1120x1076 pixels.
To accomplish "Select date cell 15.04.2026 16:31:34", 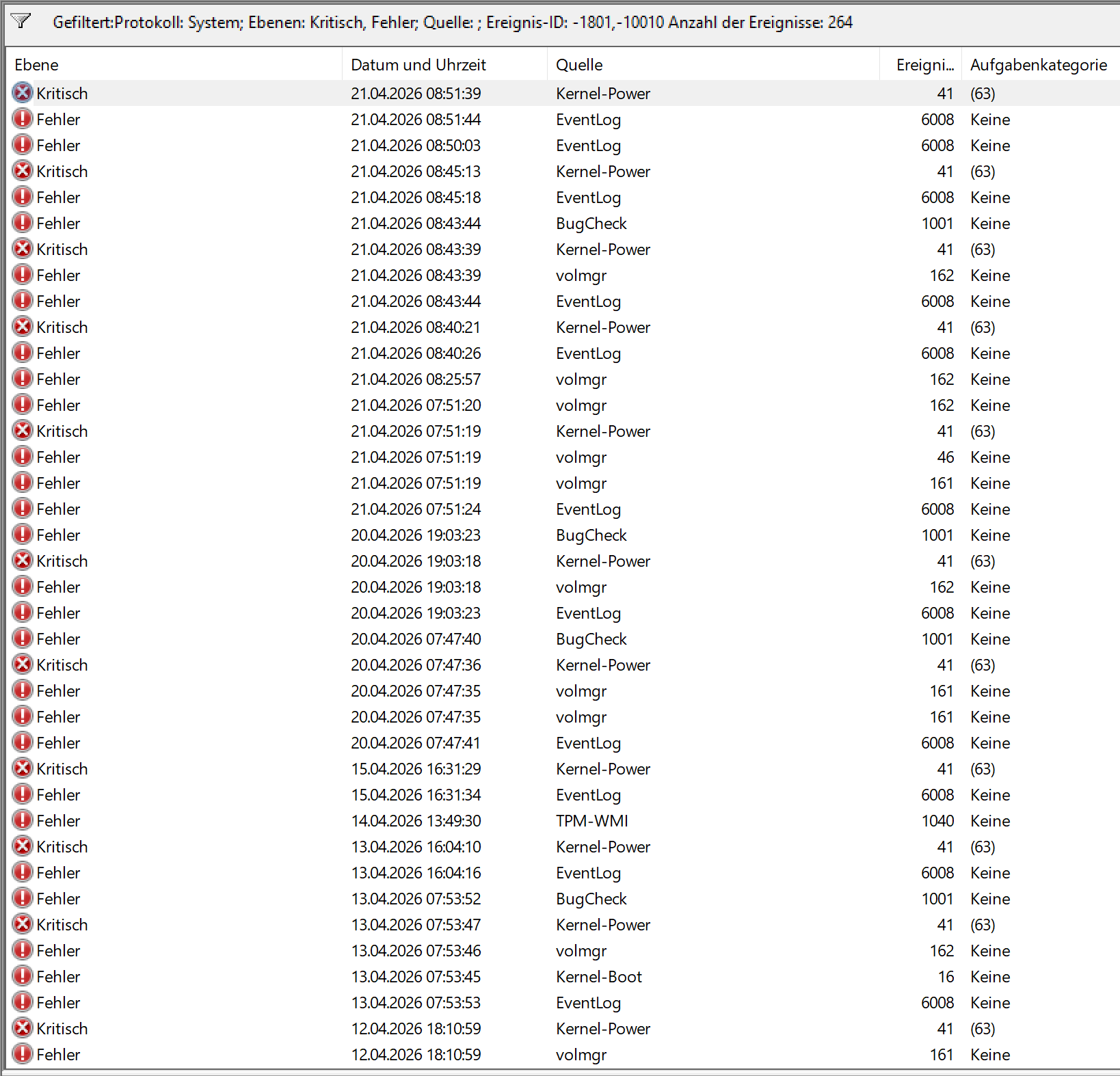I will click(416, 795).
